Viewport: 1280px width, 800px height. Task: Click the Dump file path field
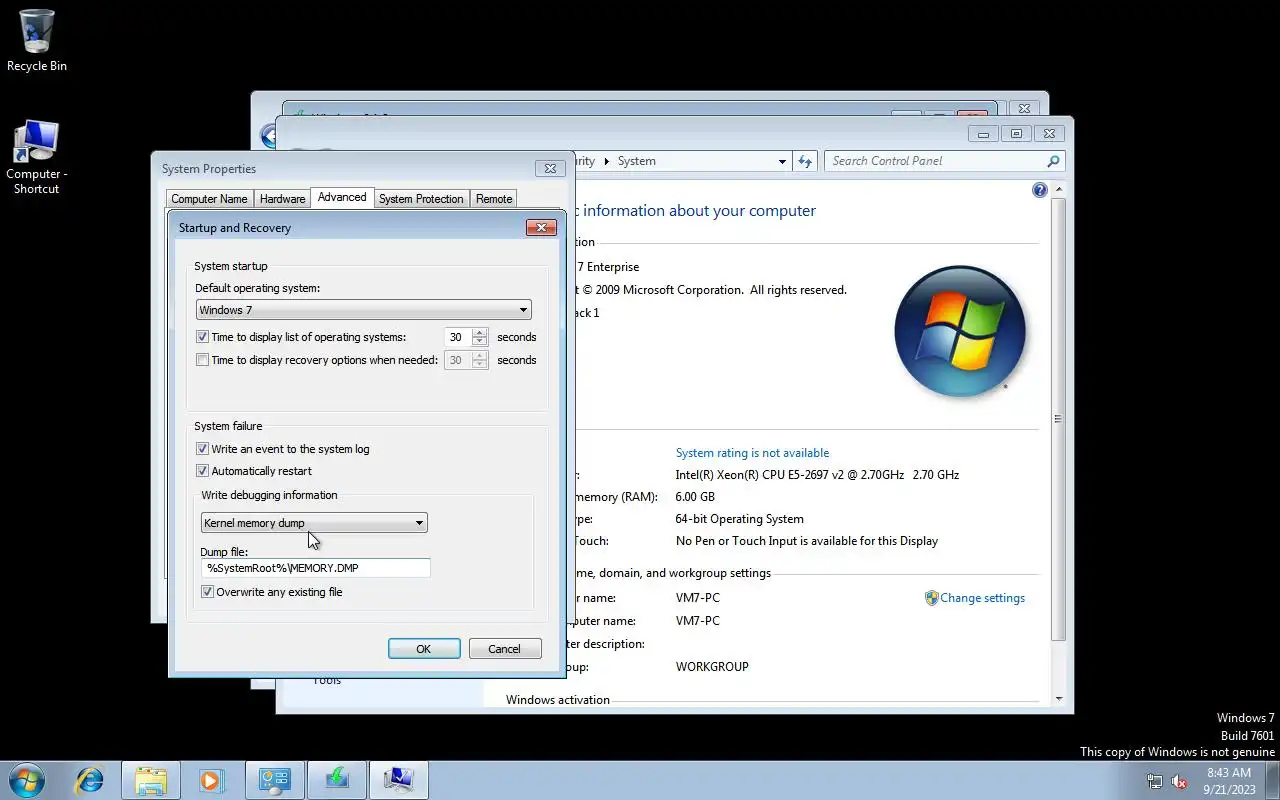(x=315, y=568)
